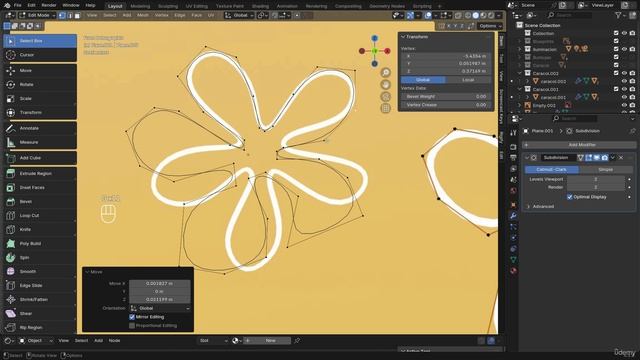Select the Add Cube tool
The image size is (640, 360).
40,158
